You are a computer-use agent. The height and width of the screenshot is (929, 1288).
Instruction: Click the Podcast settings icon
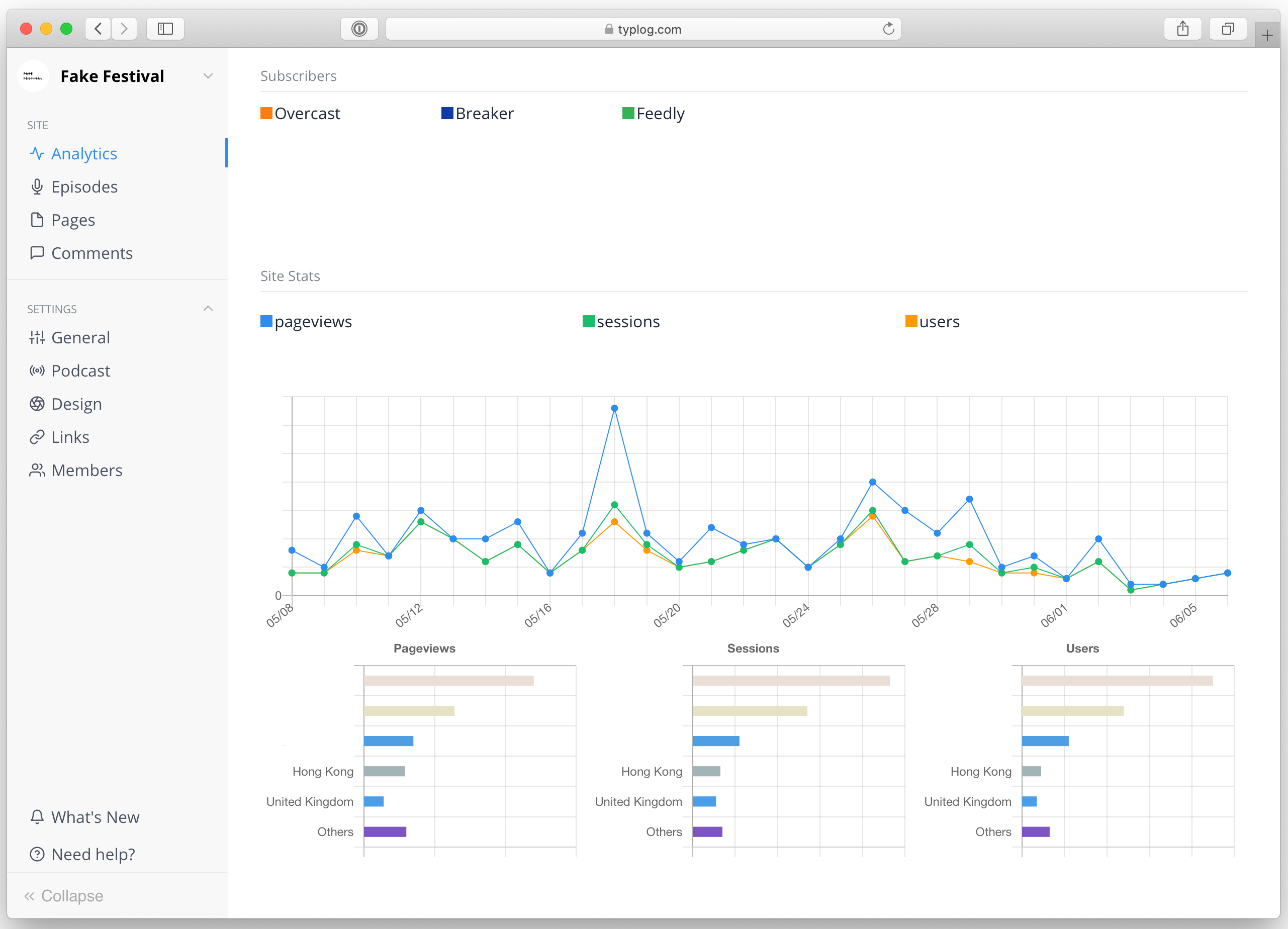37,370
